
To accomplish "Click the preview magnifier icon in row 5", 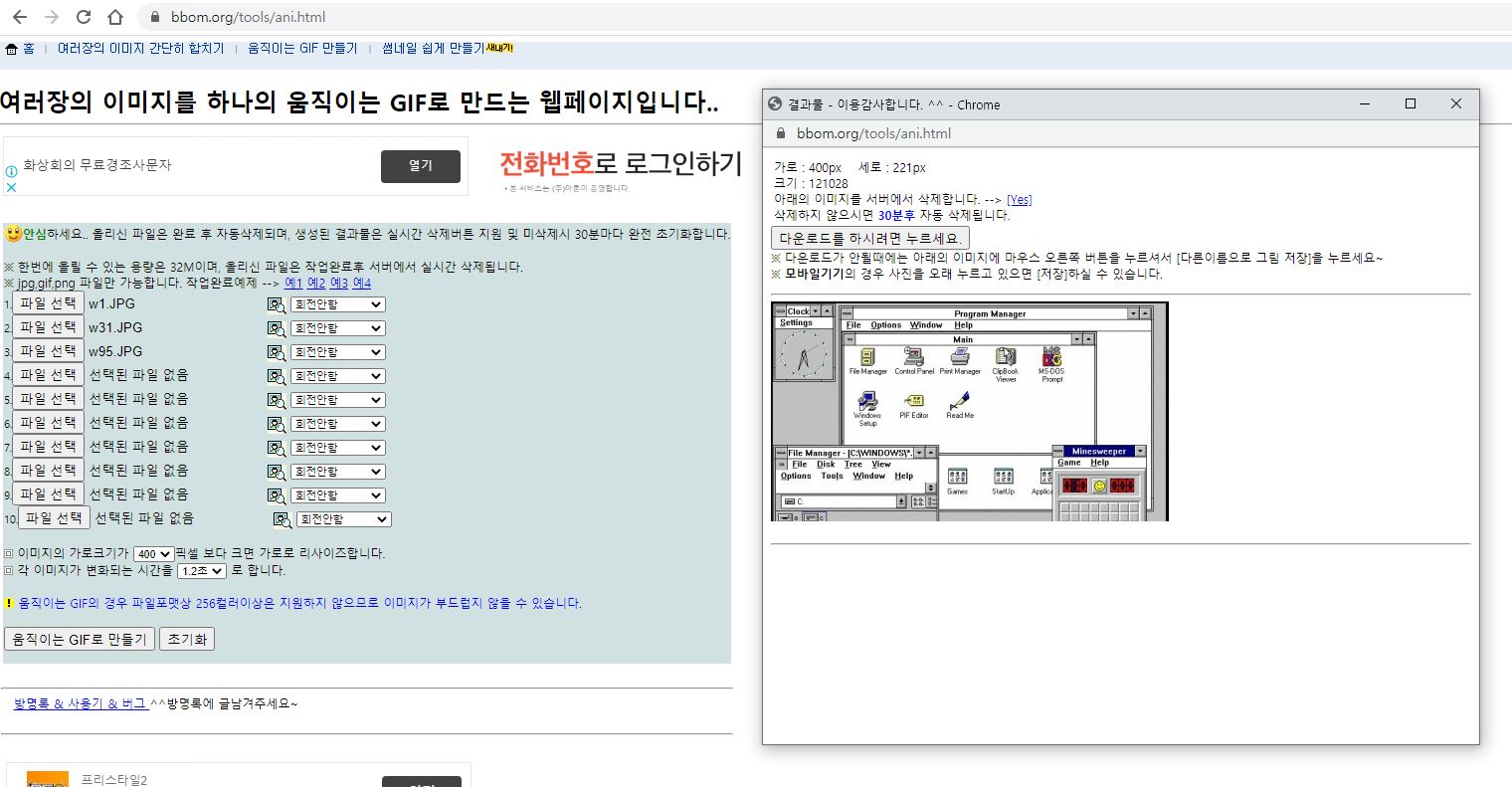I will click(x=276, y=400).
